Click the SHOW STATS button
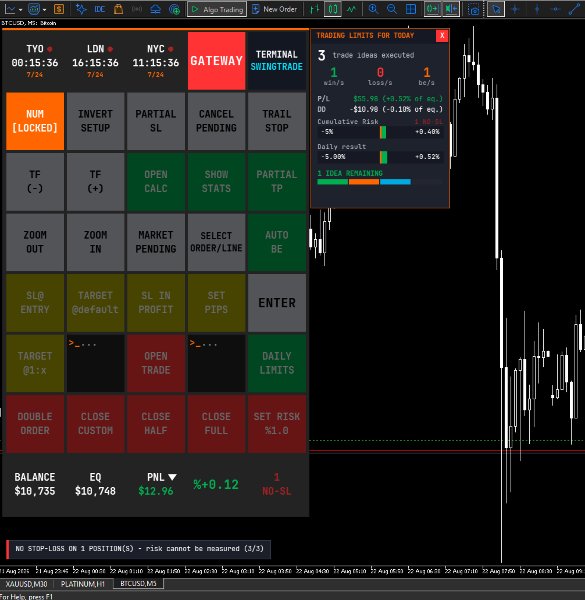 217,181
